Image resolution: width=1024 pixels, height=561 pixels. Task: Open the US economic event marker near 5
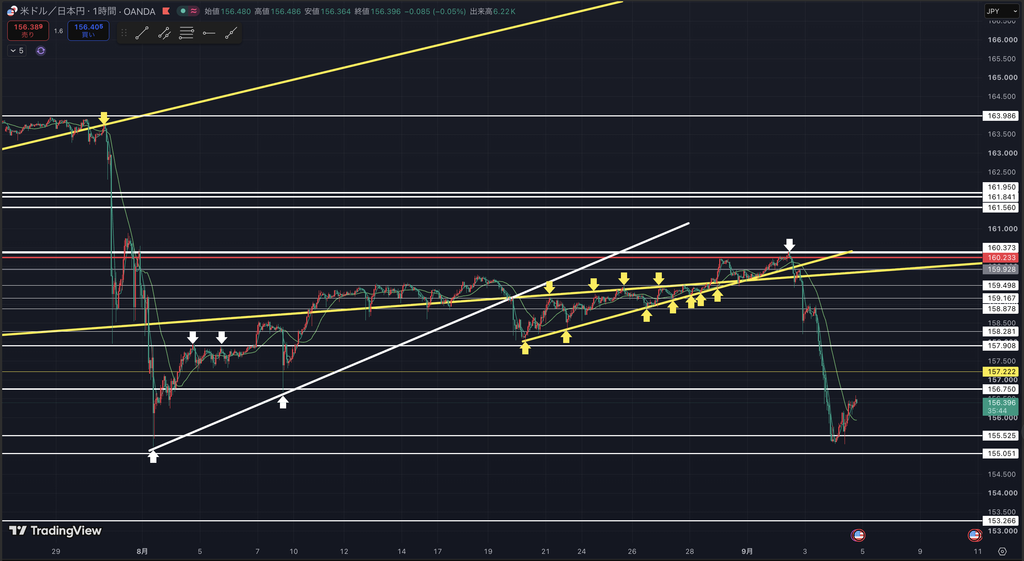(858, 536)
